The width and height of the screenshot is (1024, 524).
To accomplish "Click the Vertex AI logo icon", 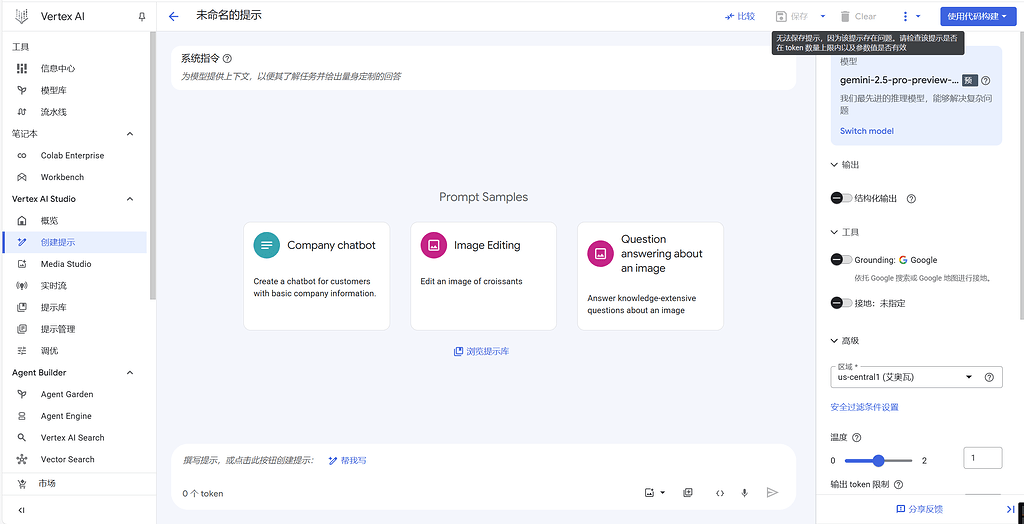I will coord(22,16).
